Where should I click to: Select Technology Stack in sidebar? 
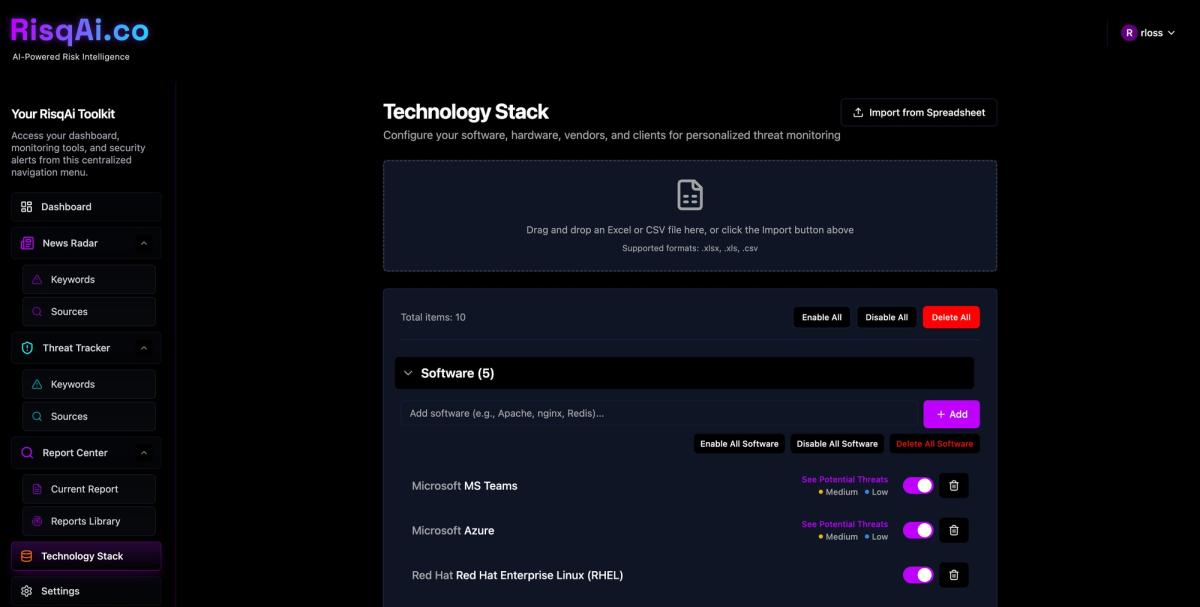click(x=86, y=556)
